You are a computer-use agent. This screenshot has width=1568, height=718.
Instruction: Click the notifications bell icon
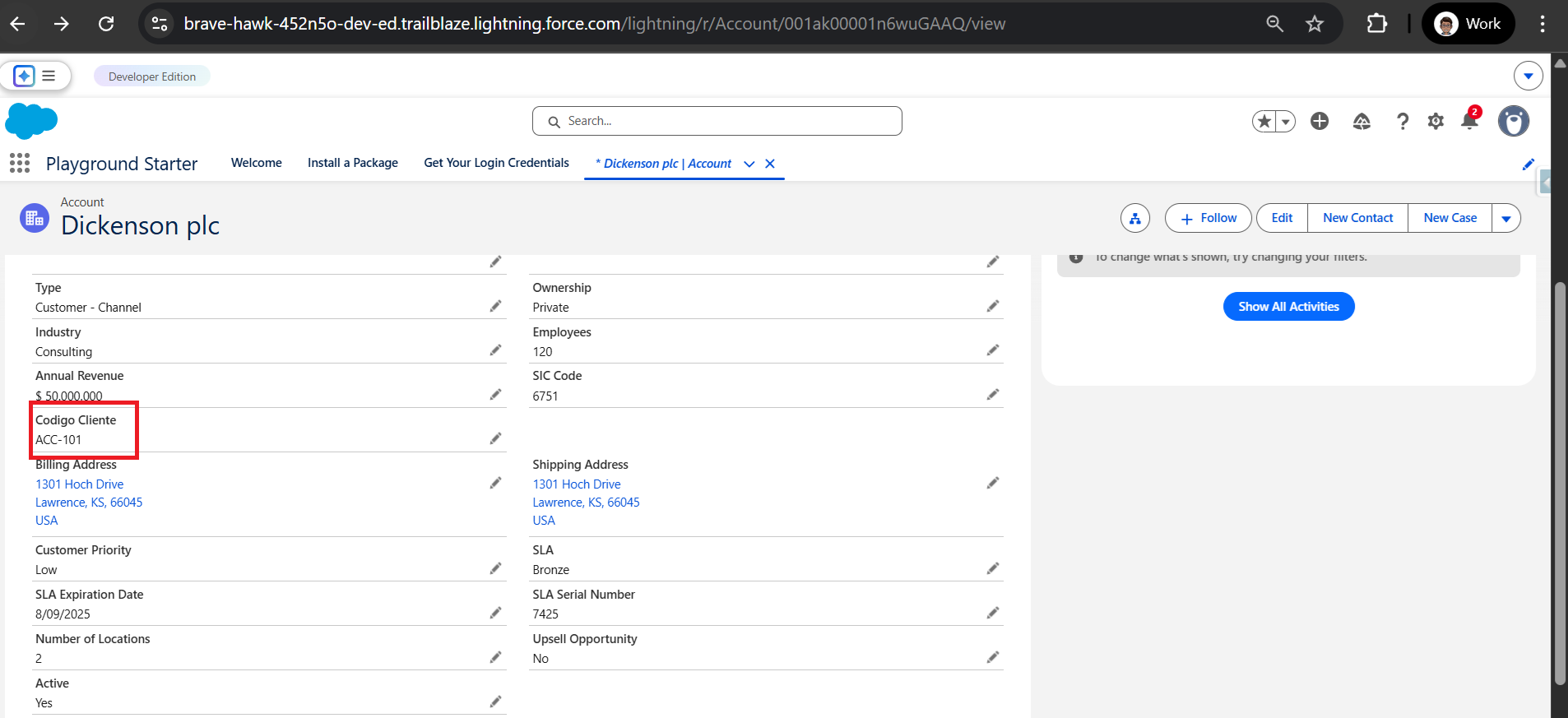click(x=1469, y=121)
